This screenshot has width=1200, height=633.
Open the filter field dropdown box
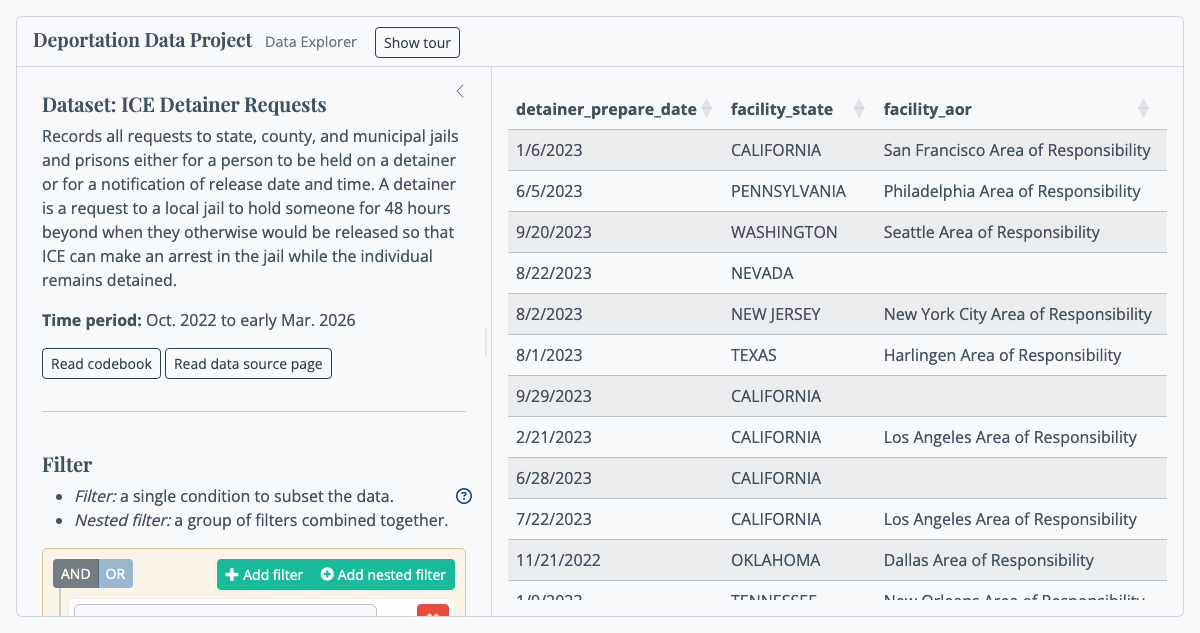[x=226, y=611]
